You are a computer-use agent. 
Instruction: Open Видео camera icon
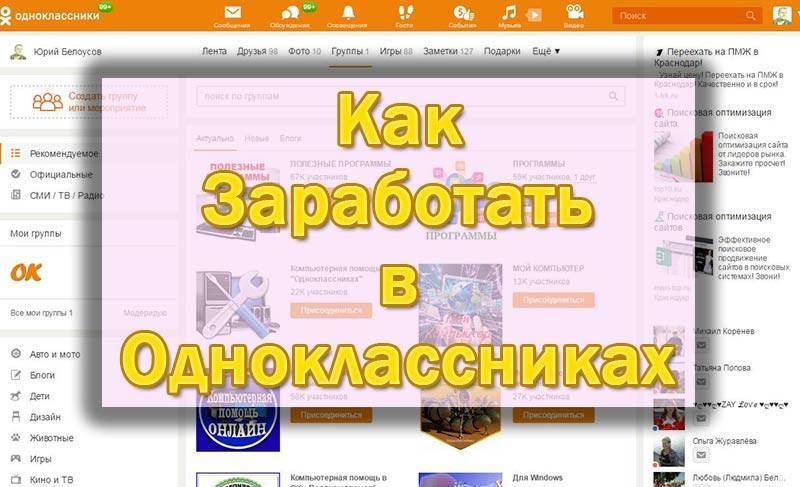point(574,12)
